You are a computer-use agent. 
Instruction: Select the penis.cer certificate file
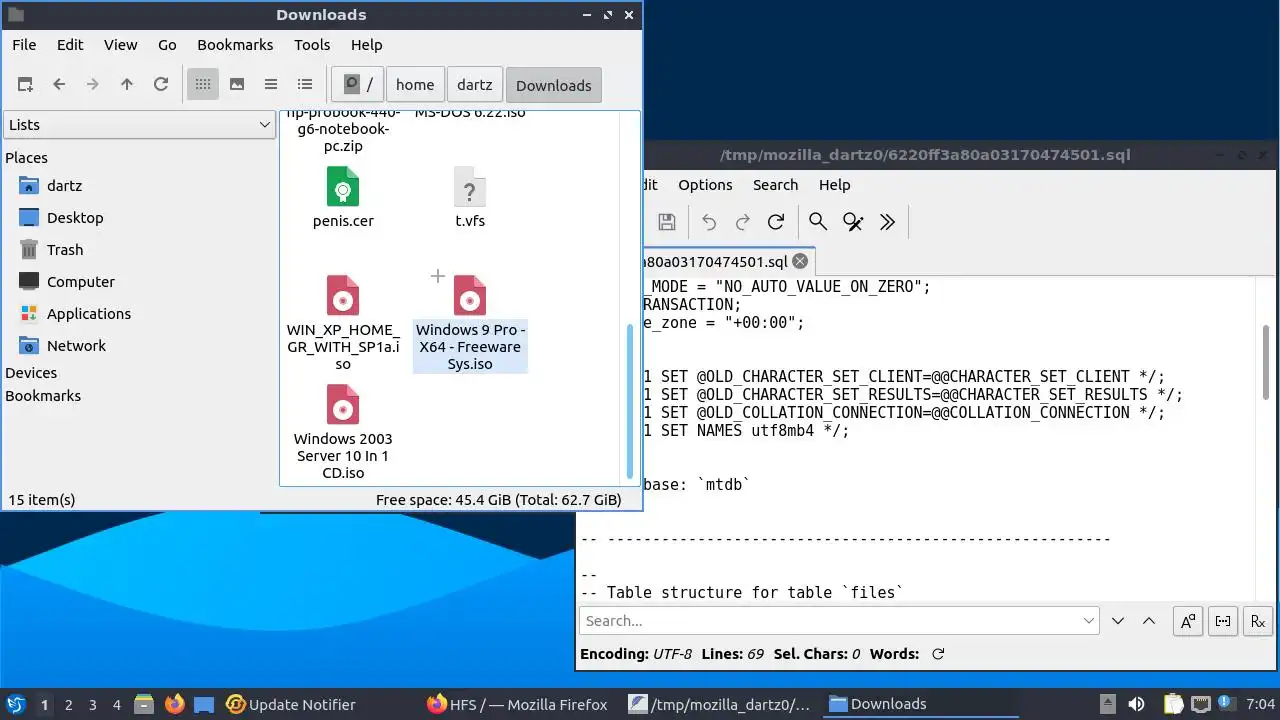[343, 198]
